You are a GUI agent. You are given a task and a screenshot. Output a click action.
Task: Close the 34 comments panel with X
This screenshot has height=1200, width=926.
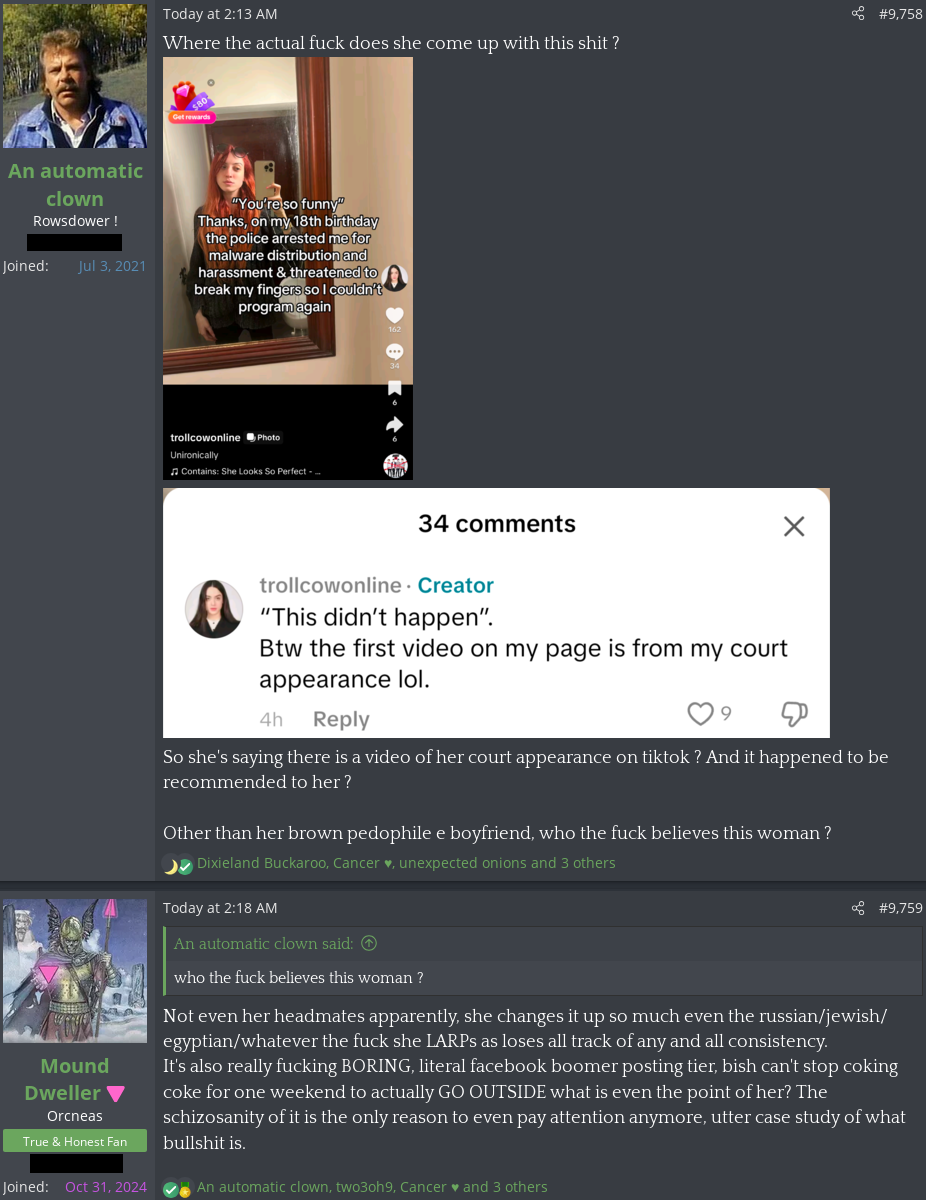click(794, 526)
